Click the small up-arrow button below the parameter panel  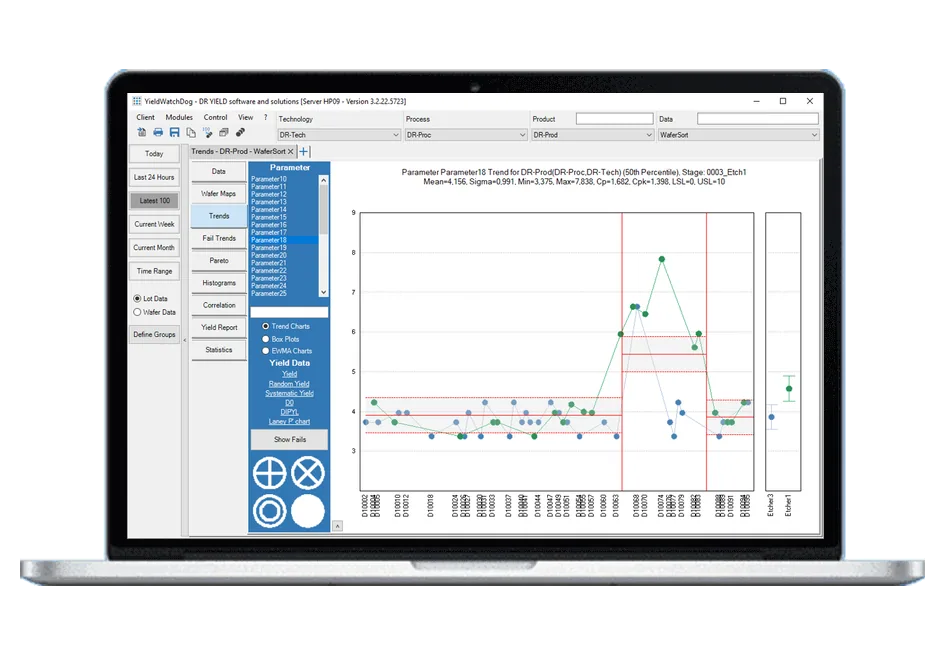[x=338, y=526]
